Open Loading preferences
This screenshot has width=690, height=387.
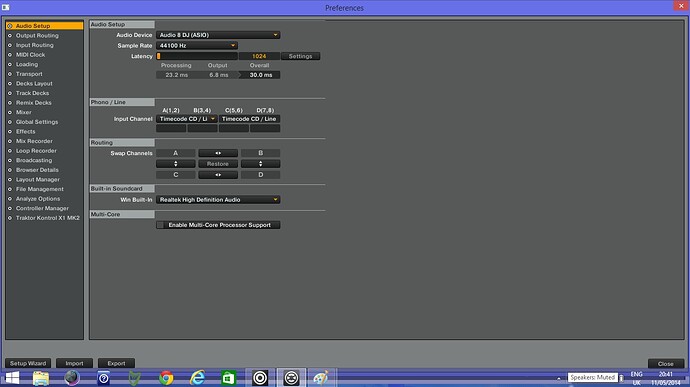27,64
